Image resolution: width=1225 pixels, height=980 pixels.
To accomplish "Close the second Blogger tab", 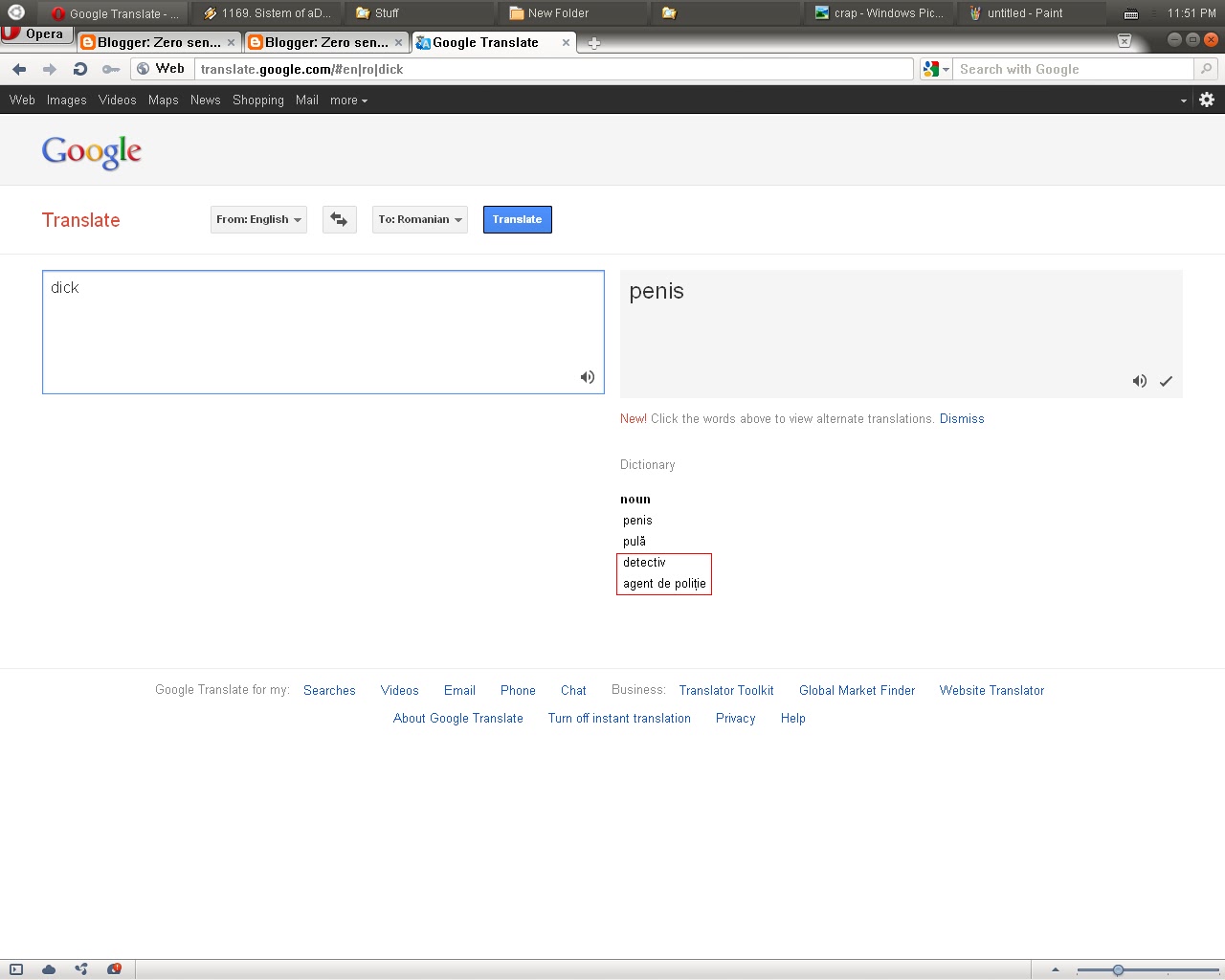I will [398, 42].
